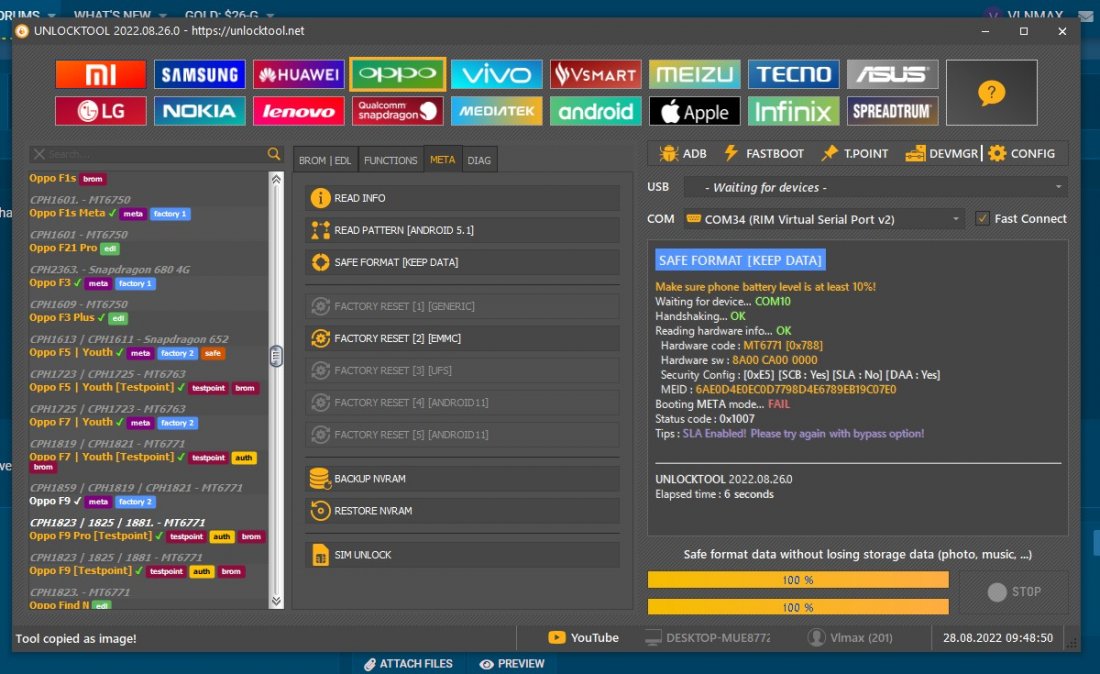Click RESTORE NVRAM button

(x=462, y=511)
